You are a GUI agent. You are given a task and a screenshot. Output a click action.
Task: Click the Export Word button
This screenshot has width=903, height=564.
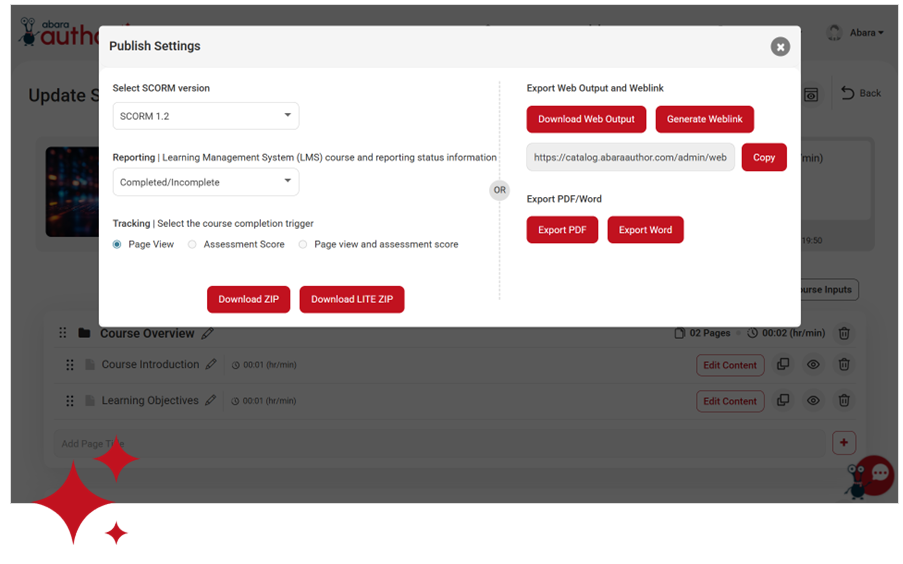645,230
